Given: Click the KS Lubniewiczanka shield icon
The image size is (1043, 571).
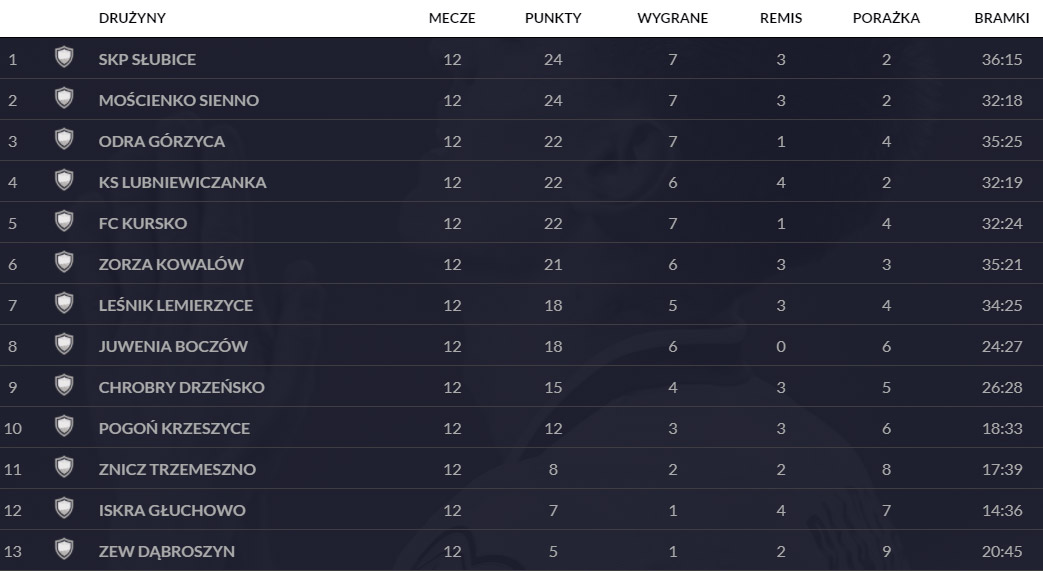Looking at the screenshot, I should pos(64,181).
